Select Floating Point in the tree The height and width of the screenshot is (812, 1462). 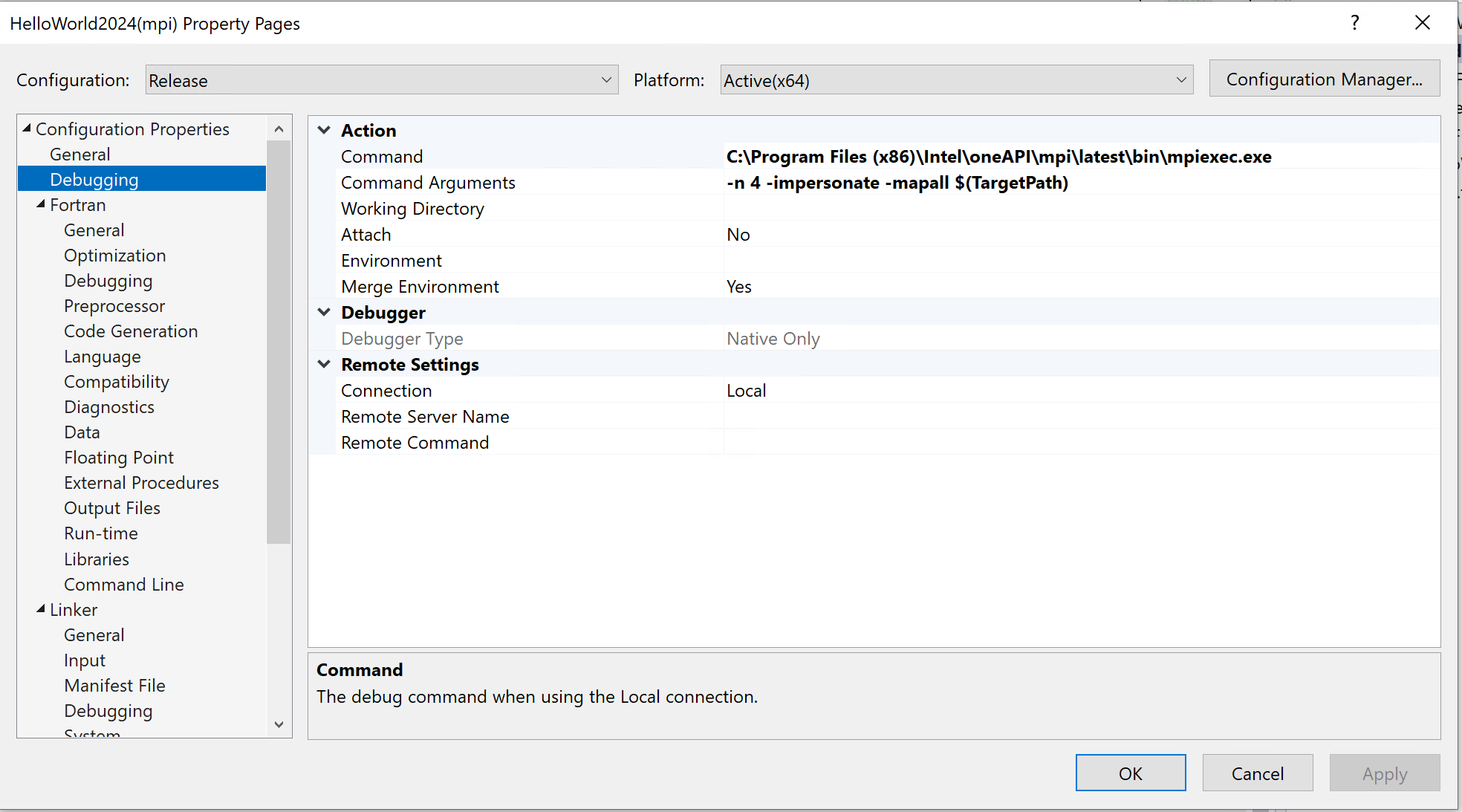119,458
